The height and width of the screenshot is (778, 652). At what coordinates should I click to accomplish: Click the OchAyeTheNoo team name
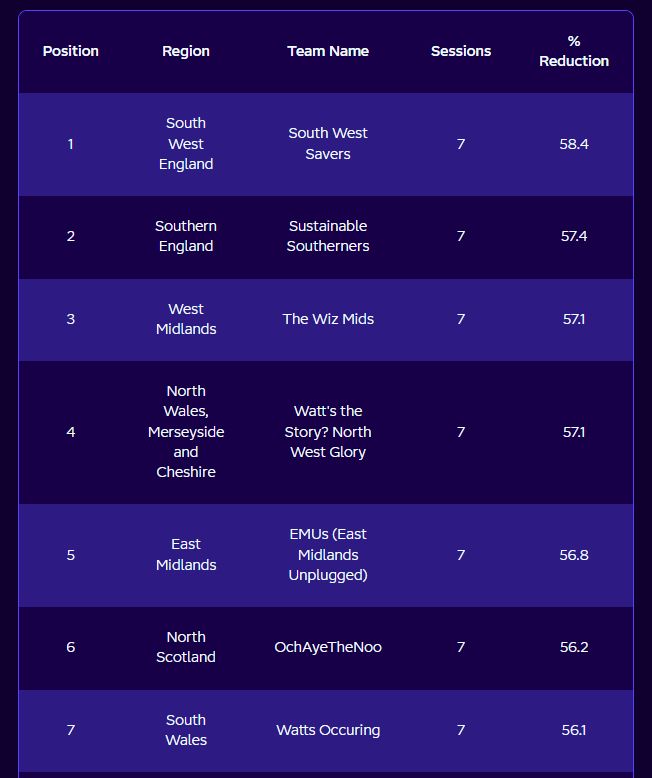(x=328, y=647)
